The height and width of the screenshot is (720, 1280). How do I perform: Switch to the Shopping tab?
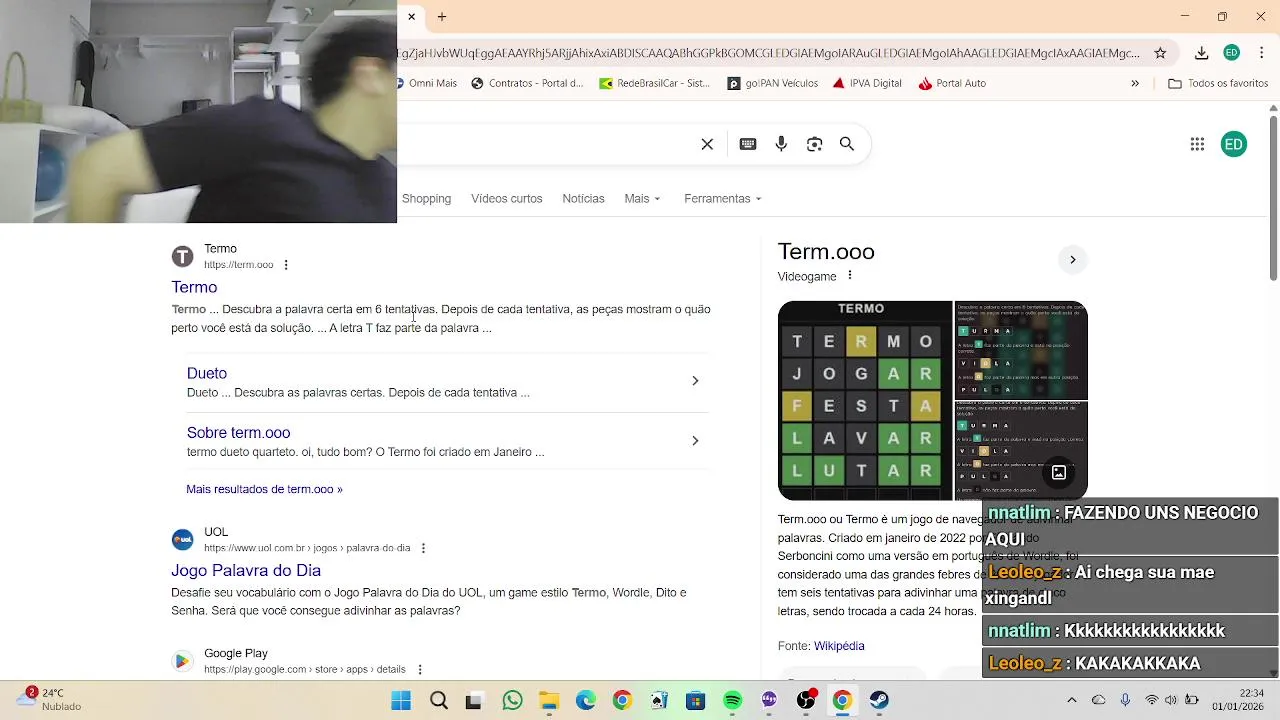[x=426, y=198]
